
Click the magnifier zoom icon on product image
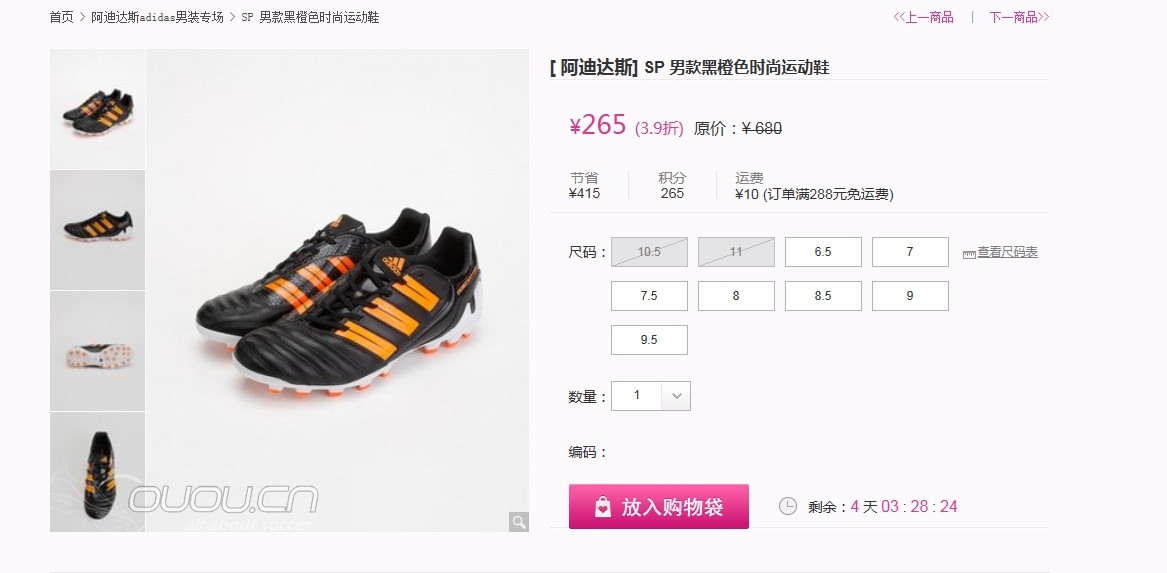(x=519, y=522)
